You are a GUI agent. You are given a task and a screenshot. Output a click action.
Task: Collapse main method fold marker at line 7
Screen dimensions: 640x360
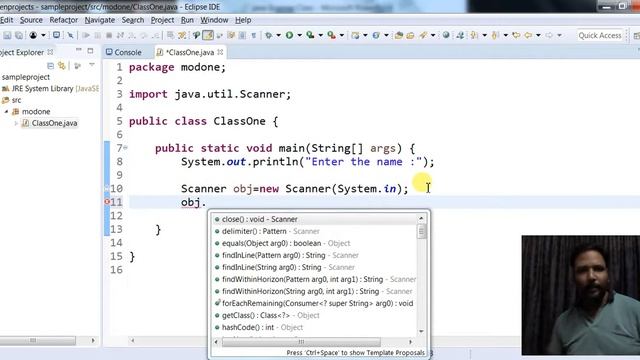[126, 148]
